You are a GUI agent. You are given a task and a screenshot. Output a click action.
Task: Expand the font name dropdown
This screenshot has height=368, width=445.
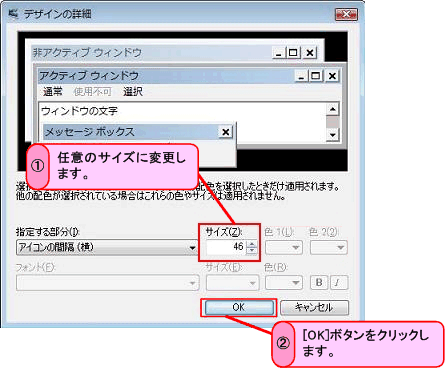[108, 283]
